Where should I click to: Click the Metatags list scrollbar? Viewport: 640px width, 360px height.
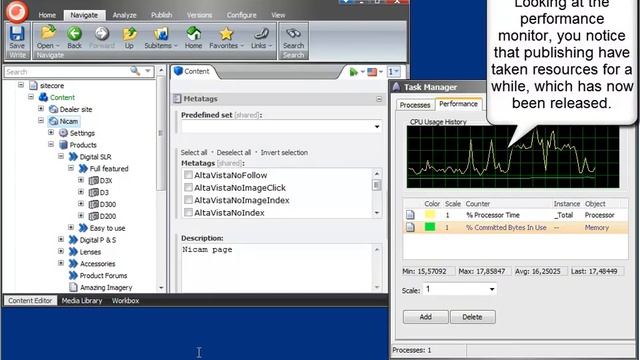coord(377,193)
